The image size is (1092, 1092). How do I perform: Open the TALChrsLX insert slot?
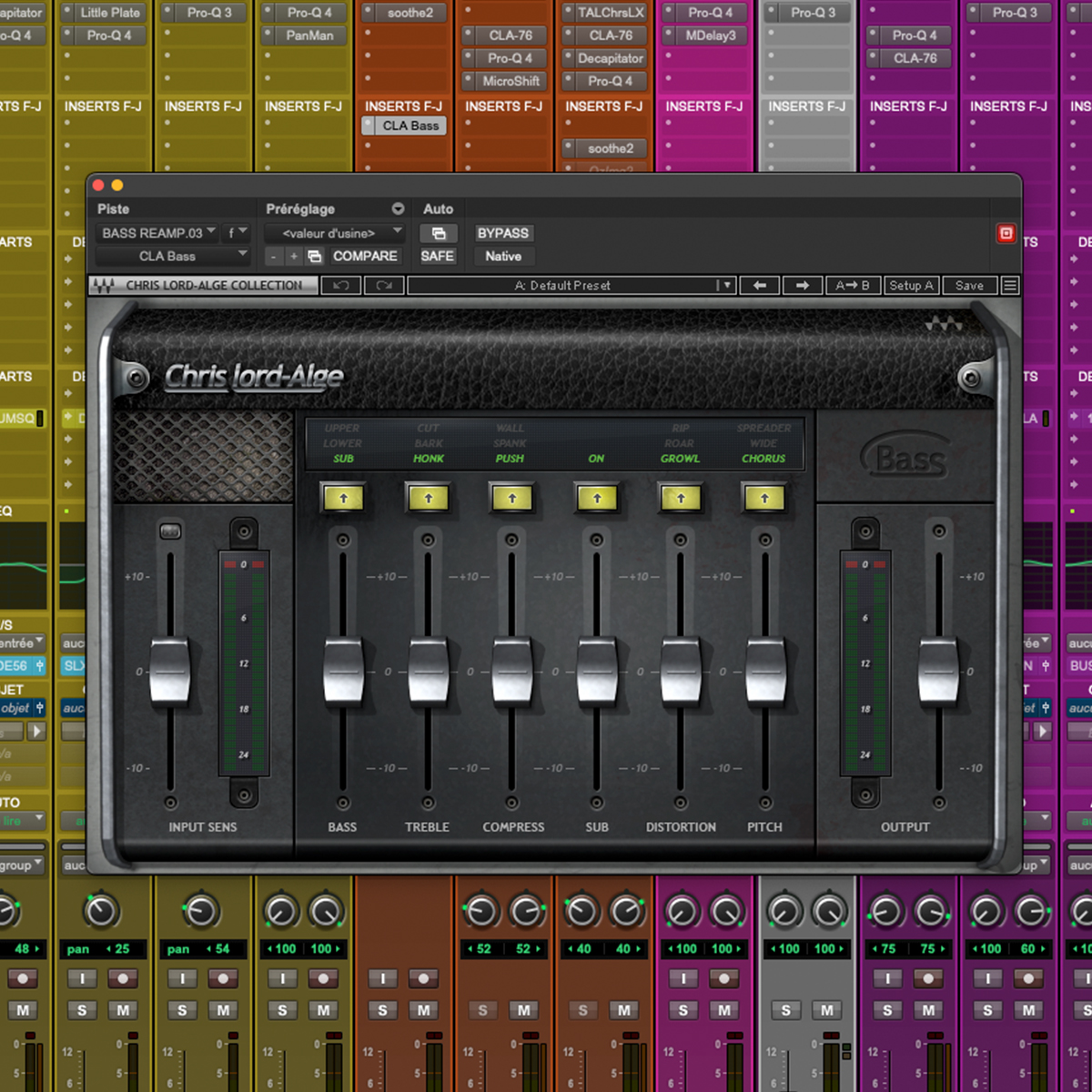(604, 13)
